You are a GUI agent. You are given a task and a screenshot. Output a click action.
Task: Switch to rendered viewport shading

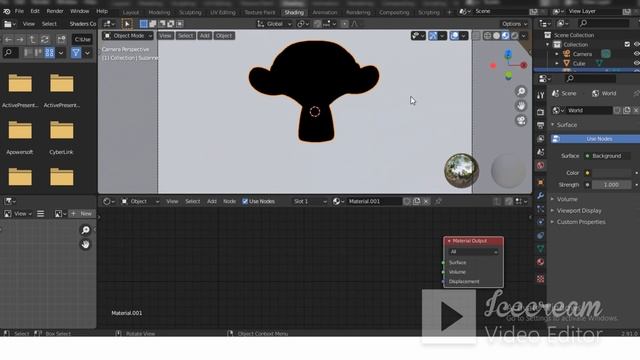(x=515, y=36)
